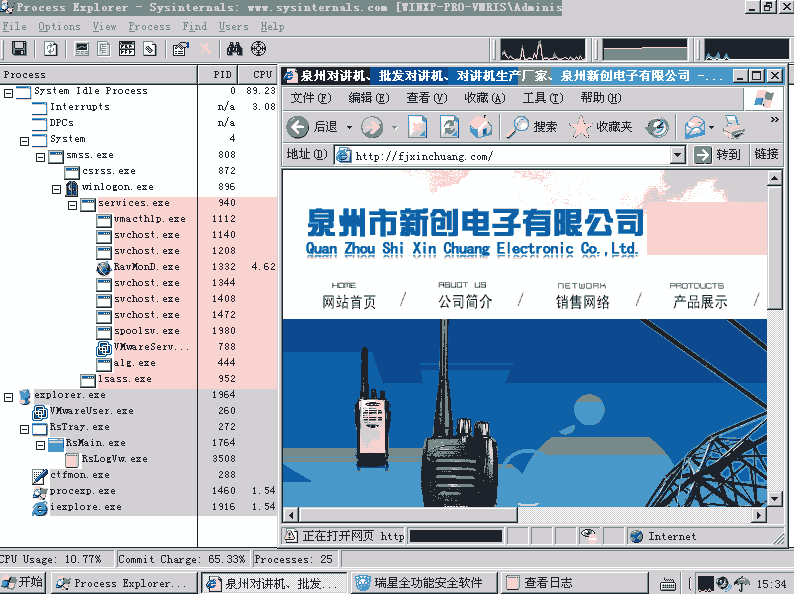Viewport: 794px width, 594px height.
Task: Switch to 查看日志 taskbar button
Action: [576, 583]
